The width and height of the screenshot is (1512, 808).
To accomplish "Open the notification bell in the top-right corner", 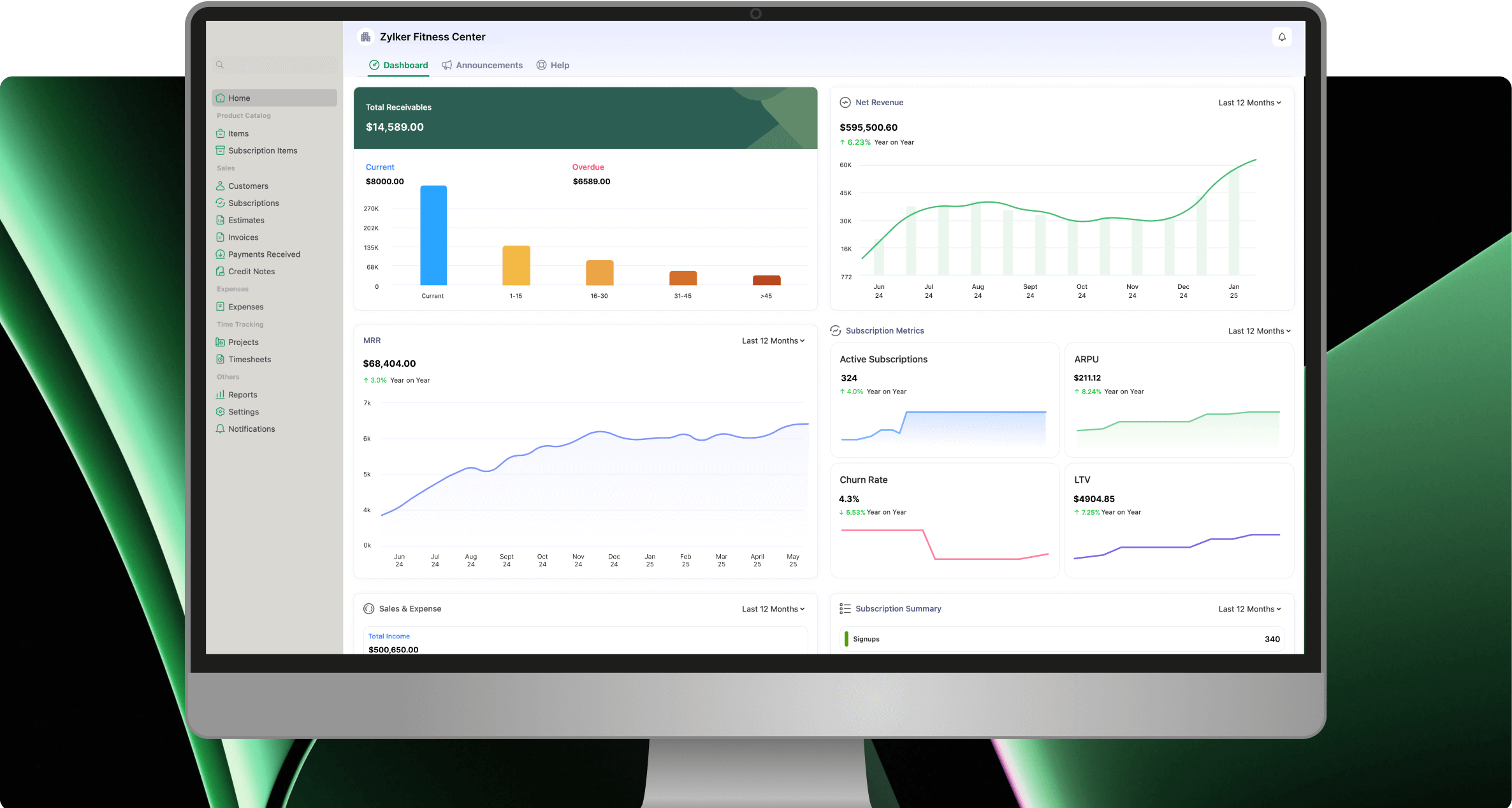I will pyautogui.click(x=1282, y=36).
